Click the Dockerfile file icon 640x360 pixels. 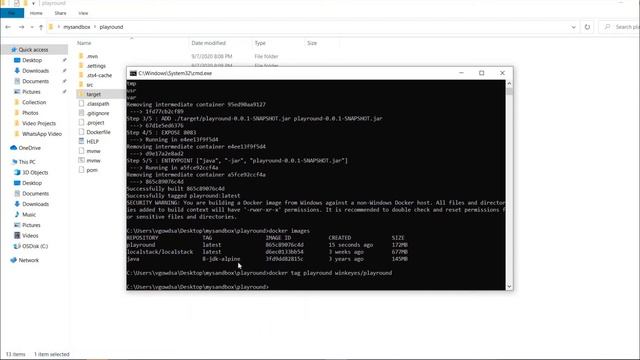point(81,132)
